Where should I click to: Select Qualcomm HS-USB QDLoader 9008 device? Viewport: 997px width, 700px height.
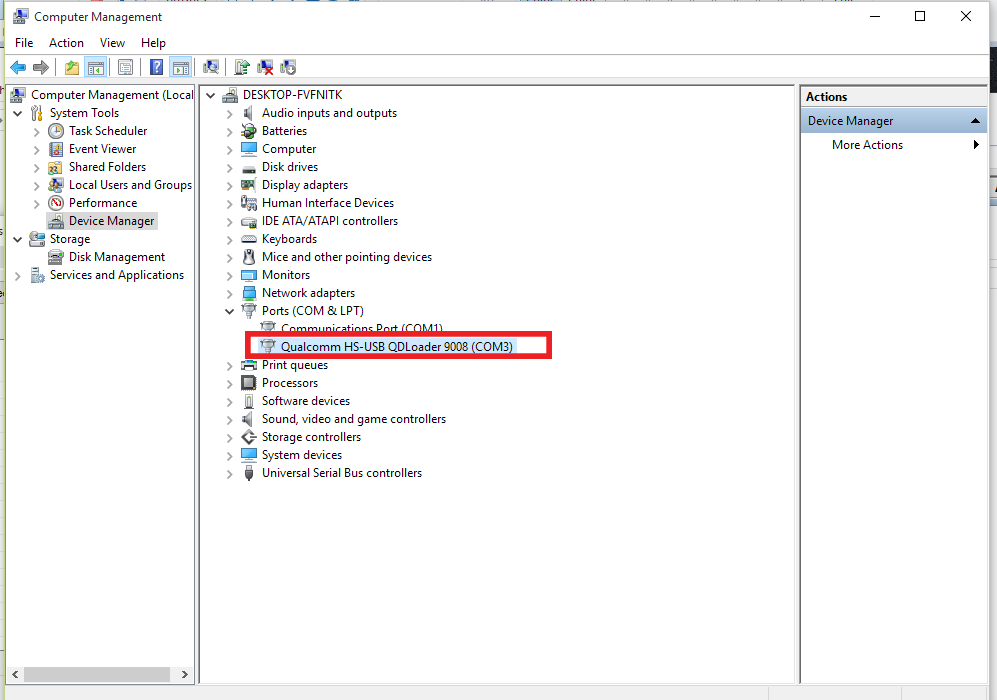396,347
